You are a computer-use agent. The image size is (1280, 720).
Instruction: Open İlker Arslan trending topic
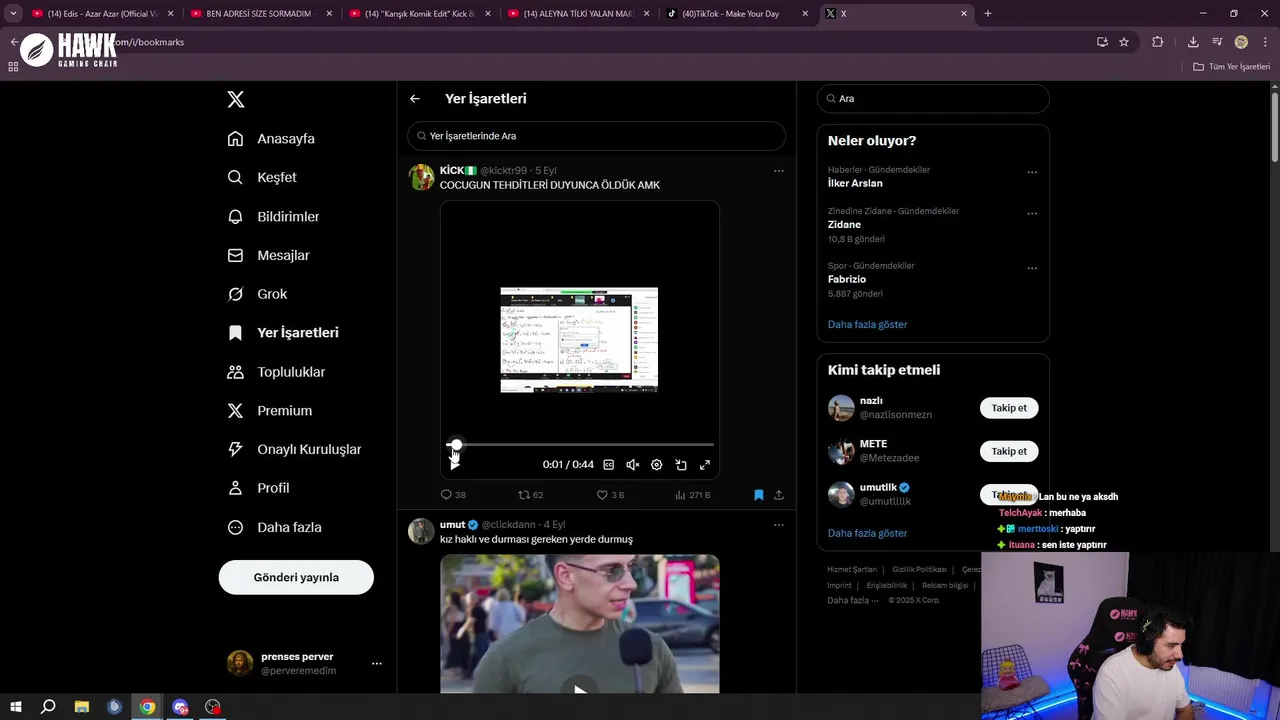(x=855, y=183)
